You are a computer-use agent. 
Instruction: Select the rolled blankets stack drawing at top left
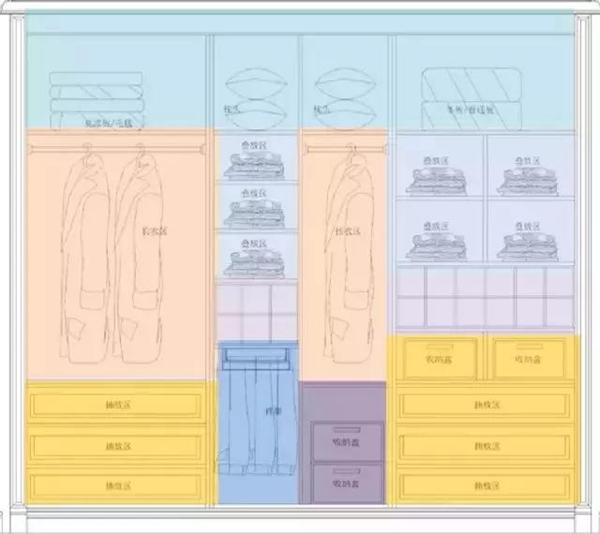[x=97, y=101]
